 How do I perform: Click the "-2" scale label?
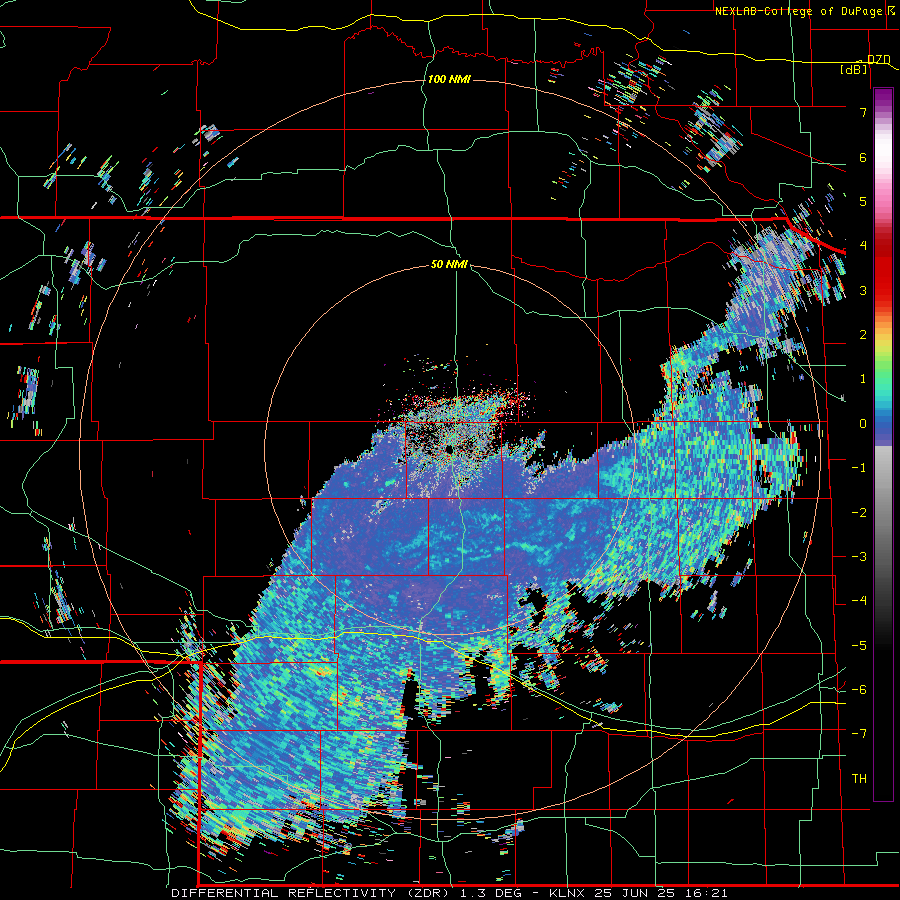coord(859,513)
